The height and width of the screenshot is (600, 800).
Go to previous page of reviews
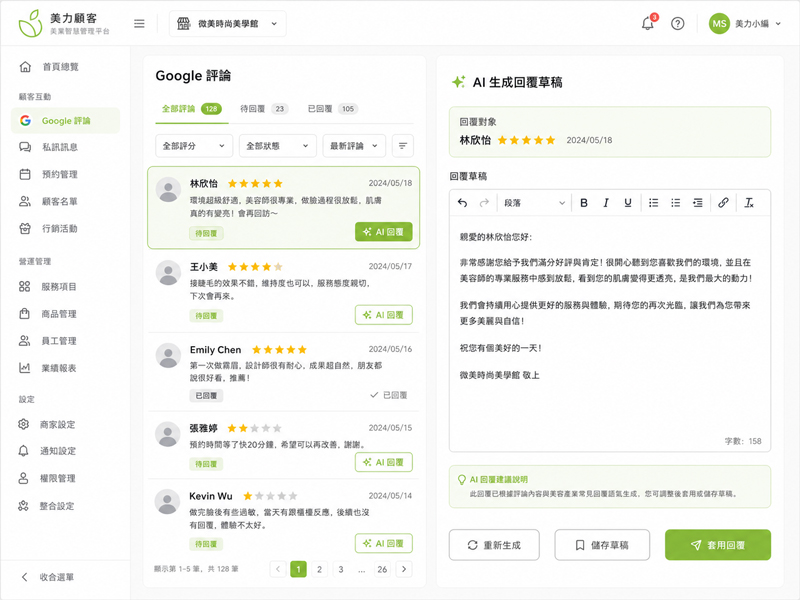coord(278,569)
